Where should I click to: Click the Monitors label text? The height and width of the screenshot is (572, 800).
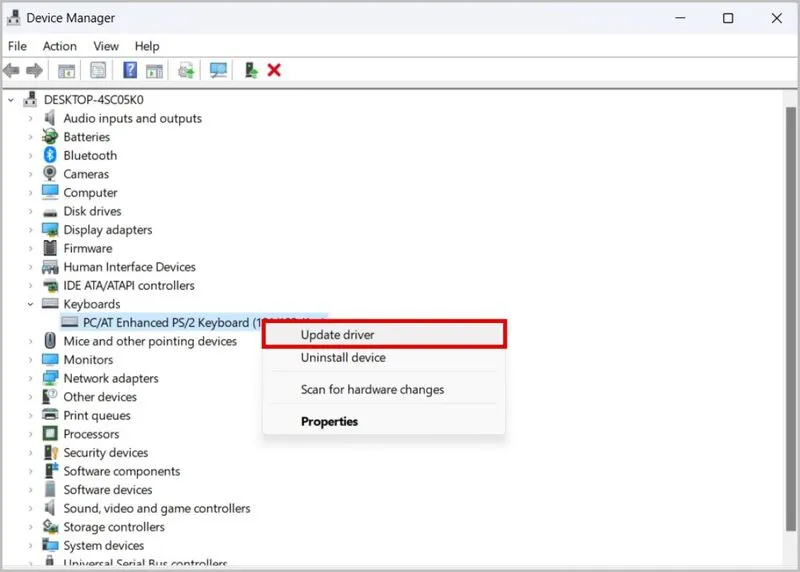point(88,360)
